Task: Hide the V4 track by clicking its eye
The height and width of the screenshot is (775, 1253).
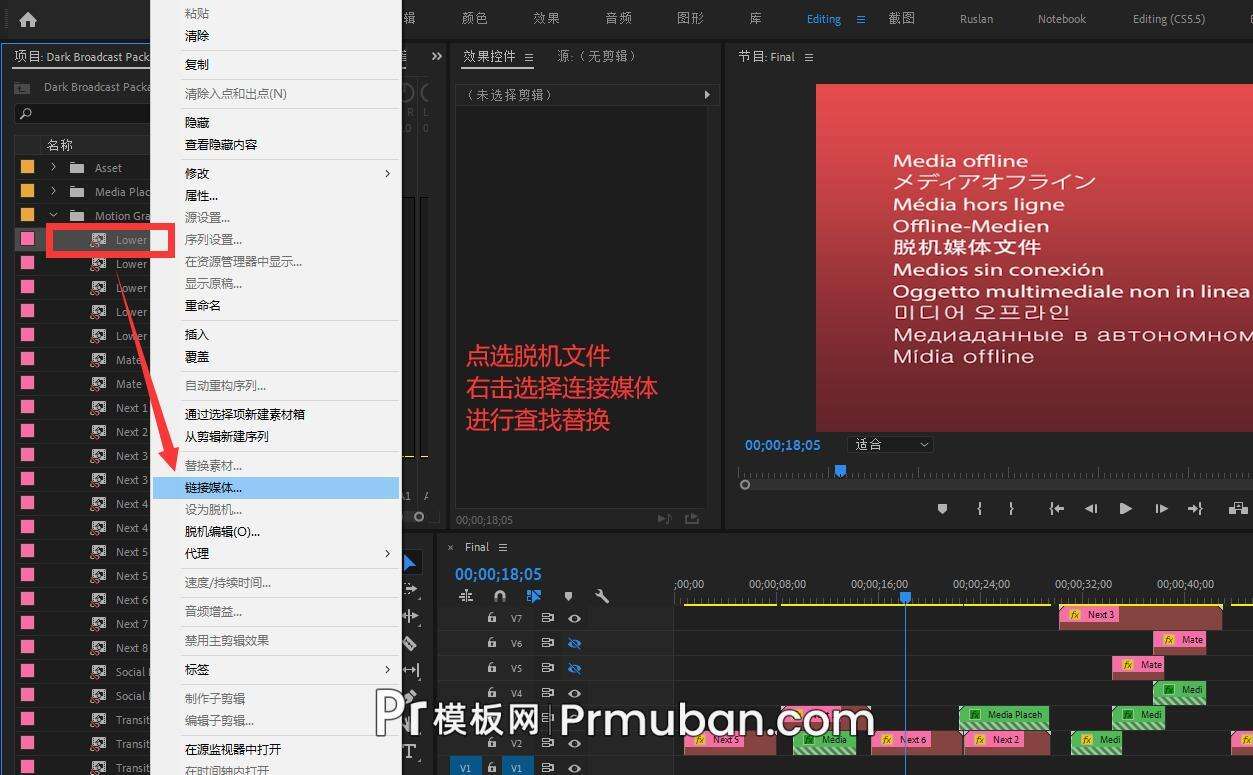Action: pyautogui.click(x=574, y=692)
